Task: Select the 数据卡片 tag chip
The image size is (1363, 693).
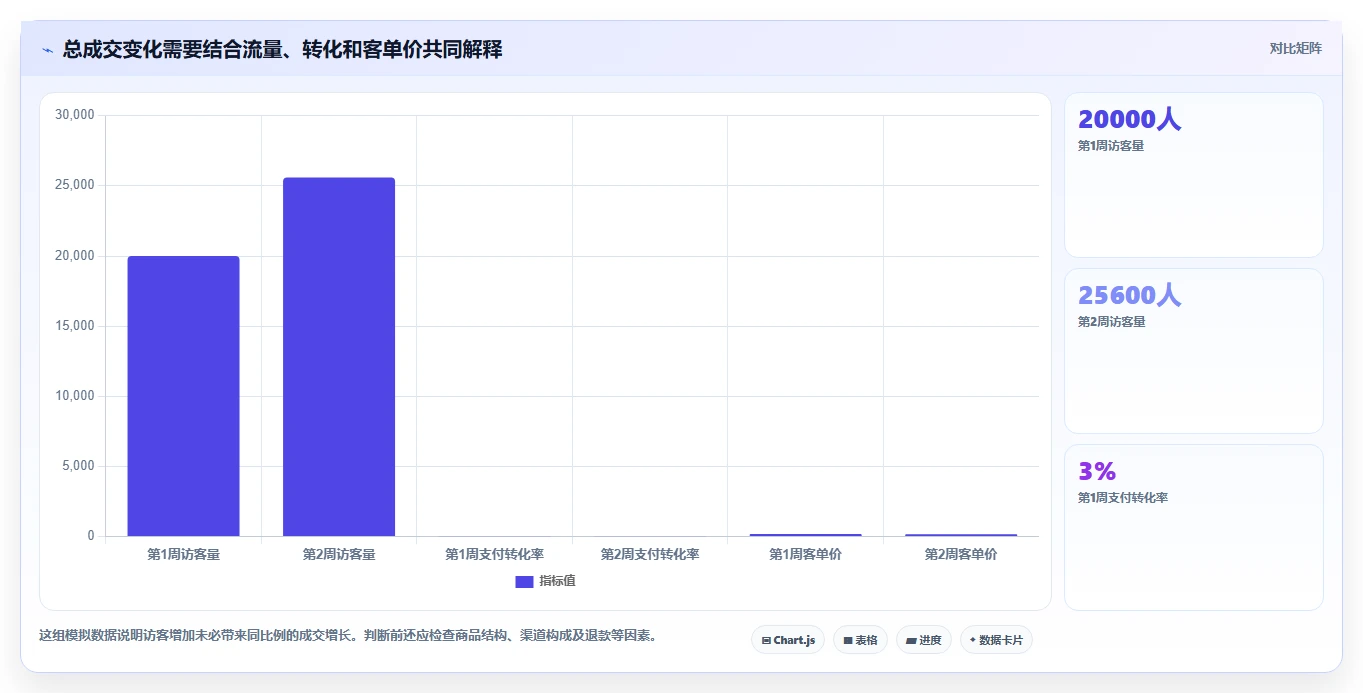Action: click(x=996, y=640)
